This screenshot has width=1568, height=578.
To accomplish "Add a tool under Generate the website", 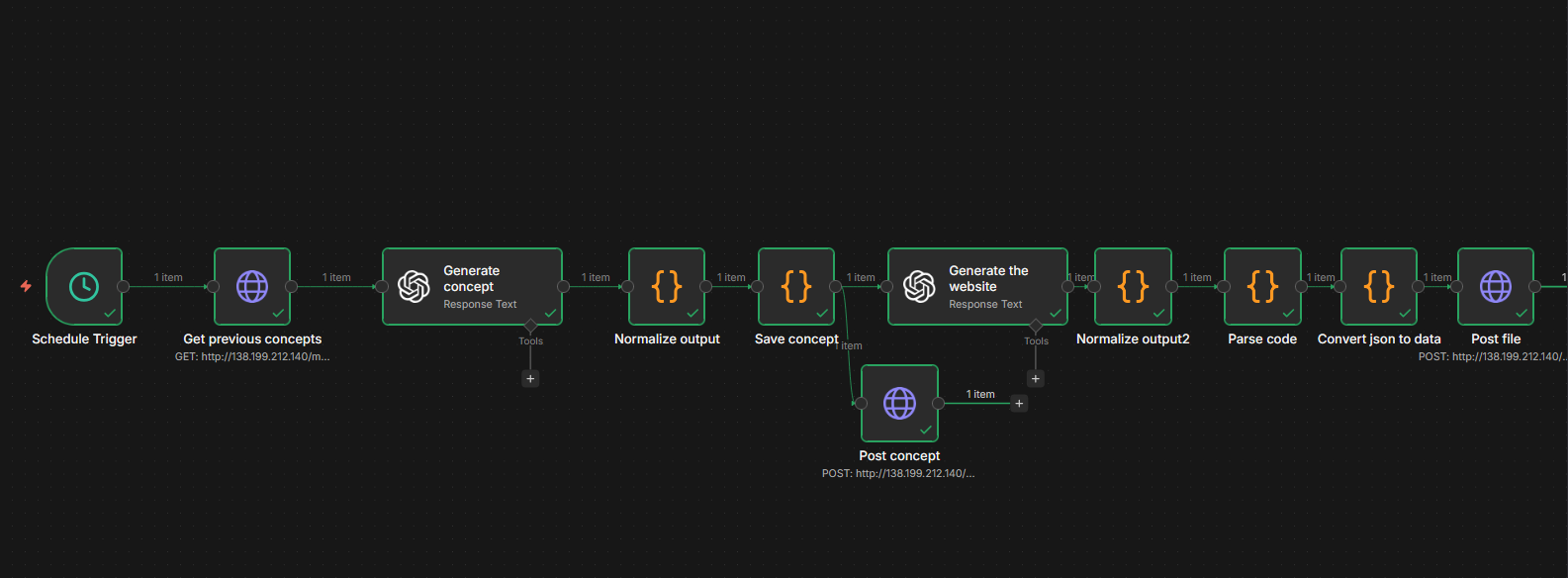I will [x=1036, y=379].
